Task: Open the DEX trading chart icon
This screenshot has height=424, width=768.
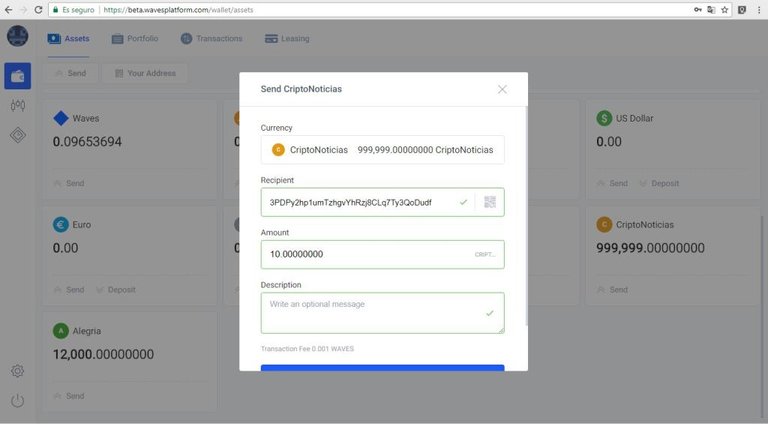Action: coord(17,105)
